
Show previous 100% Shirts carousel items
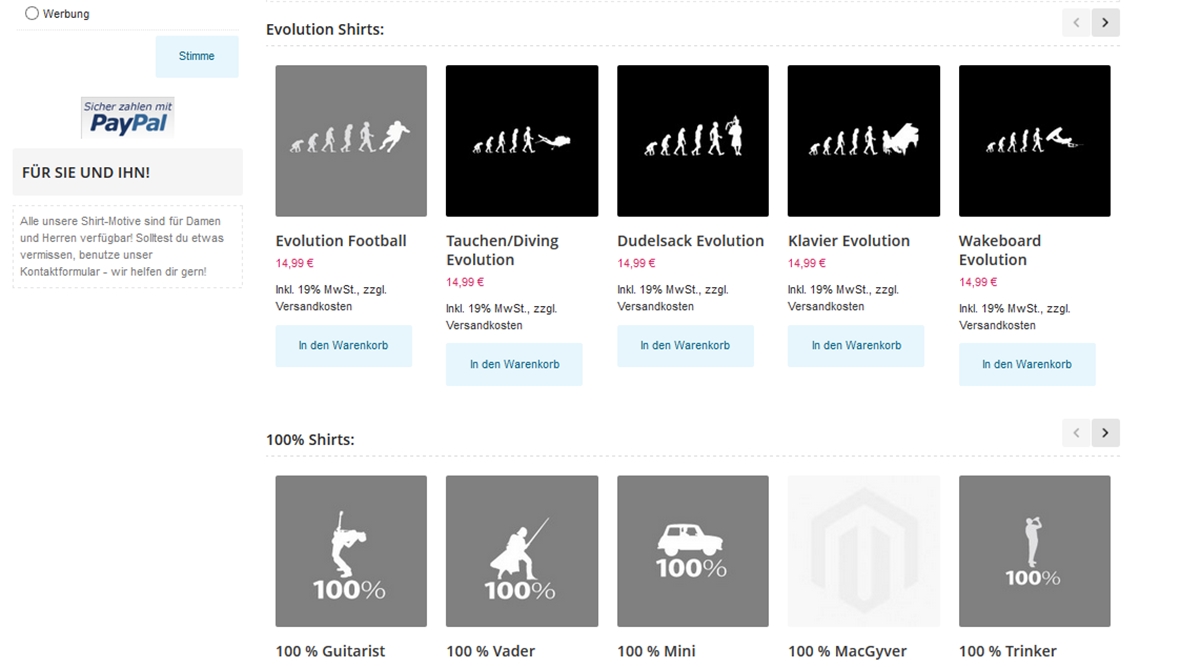[x=1076, y=433]
